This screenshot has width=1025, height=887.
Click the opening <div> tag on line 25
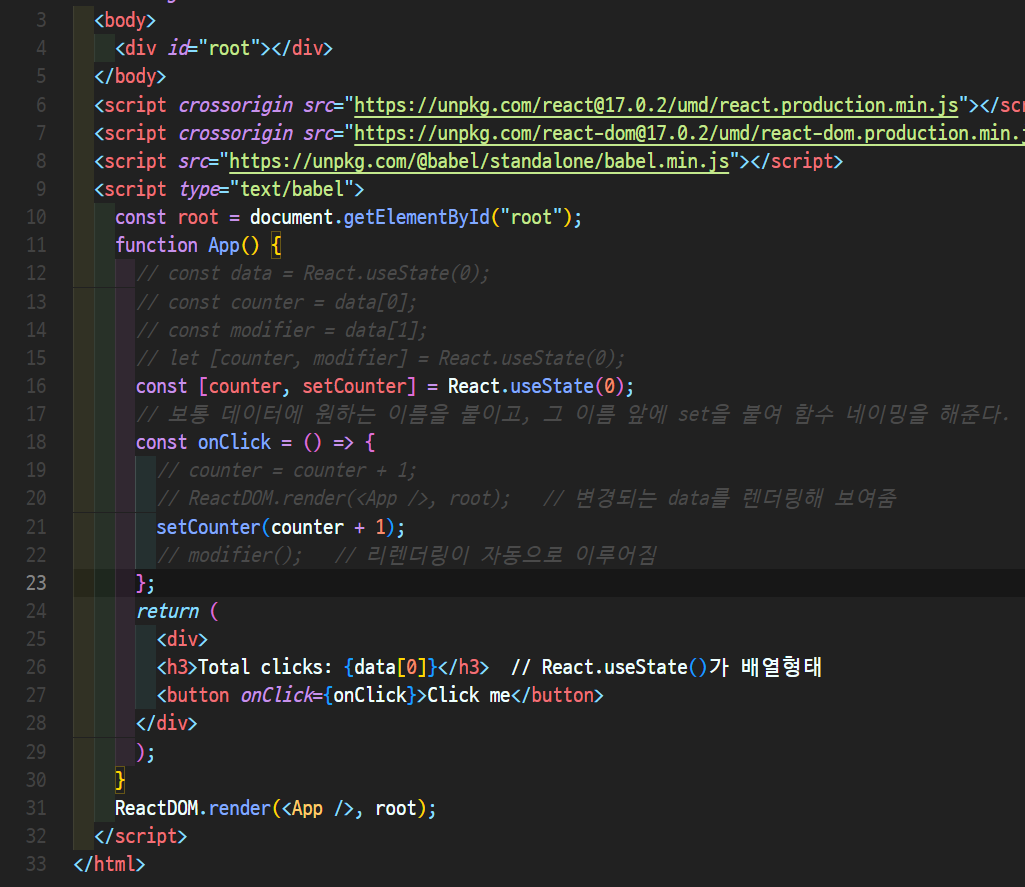[182, 639]
